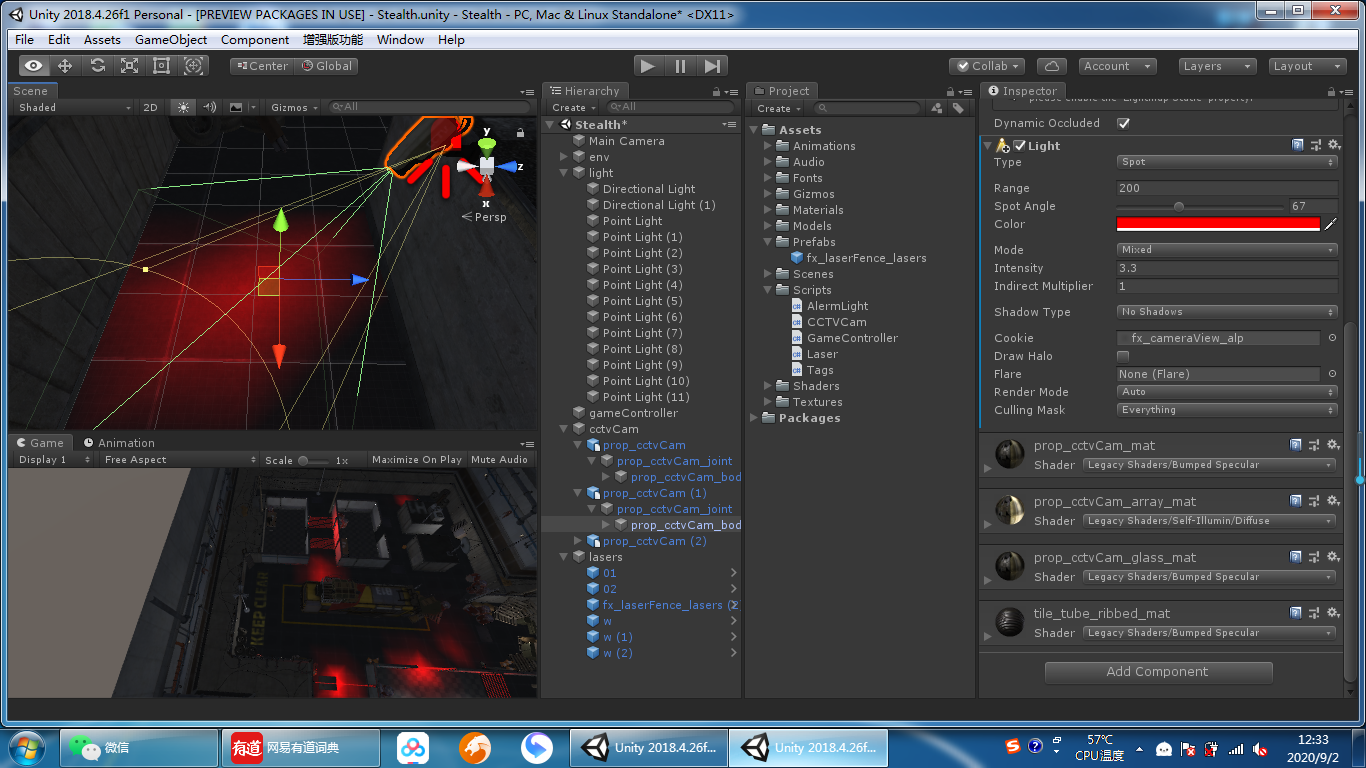Open the cloud services icon
Image resolution: width=1366 pixels, height=768 pixels.
pos(1051,66)
